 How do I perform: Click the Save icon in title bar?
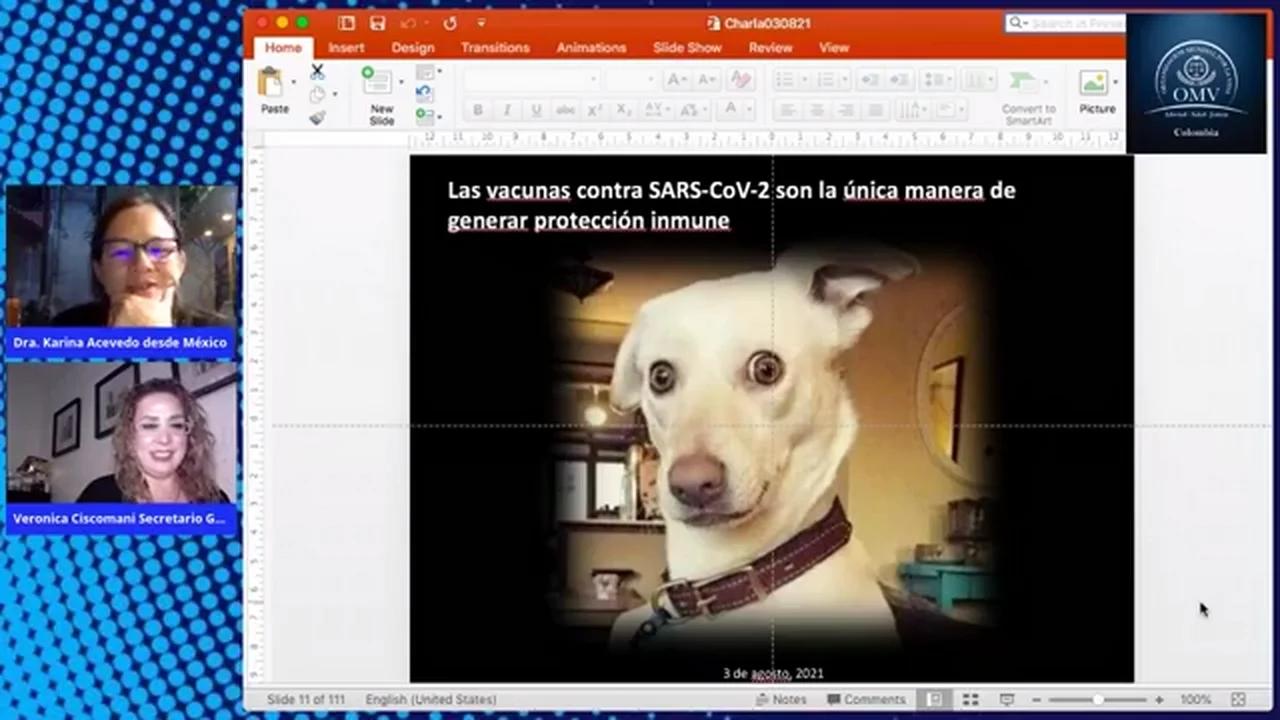pyautogui.click(x=377, y=22)
